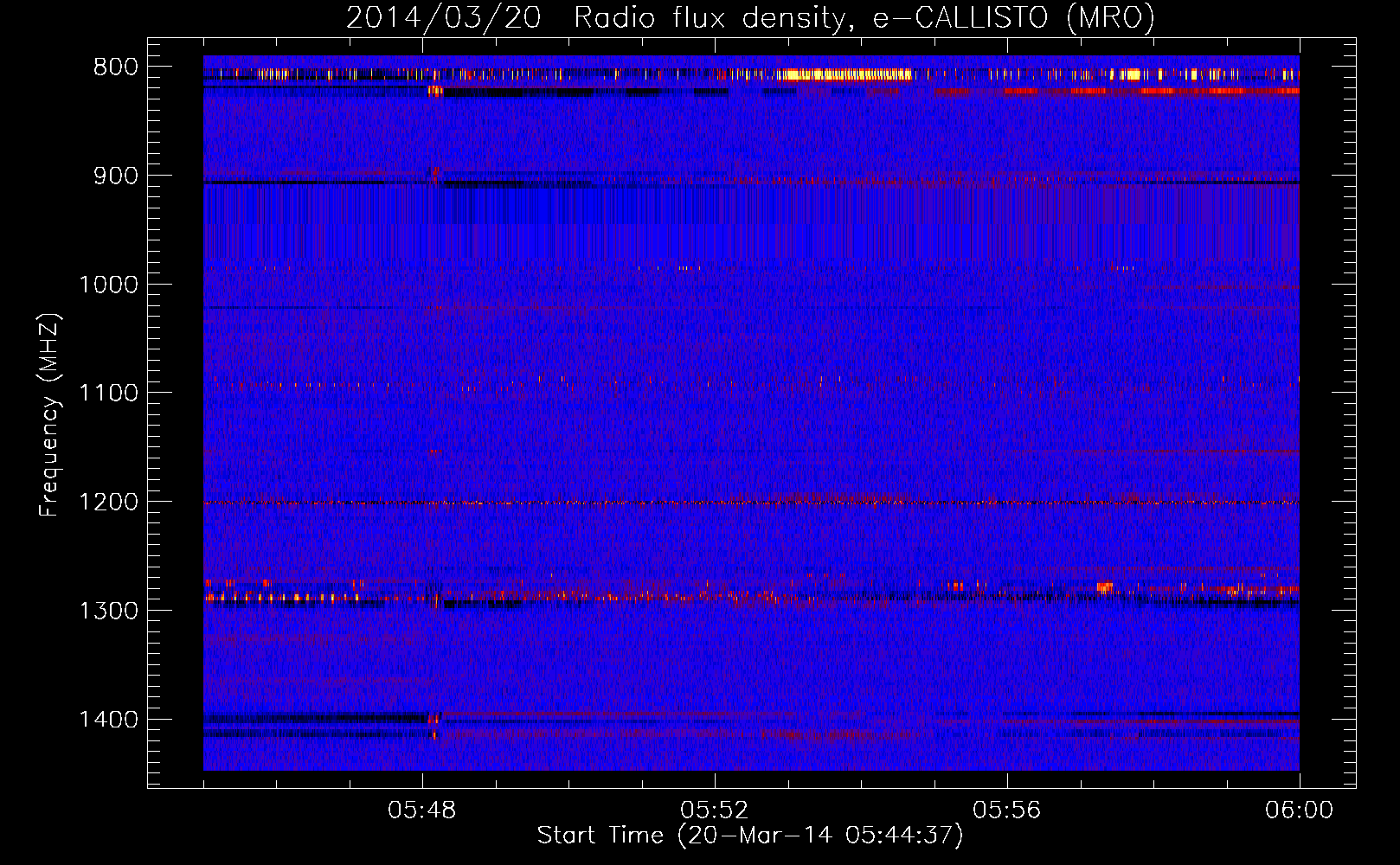Click the 05:52 time tick label
This screenshot has height=865, width=1400.
715,811
